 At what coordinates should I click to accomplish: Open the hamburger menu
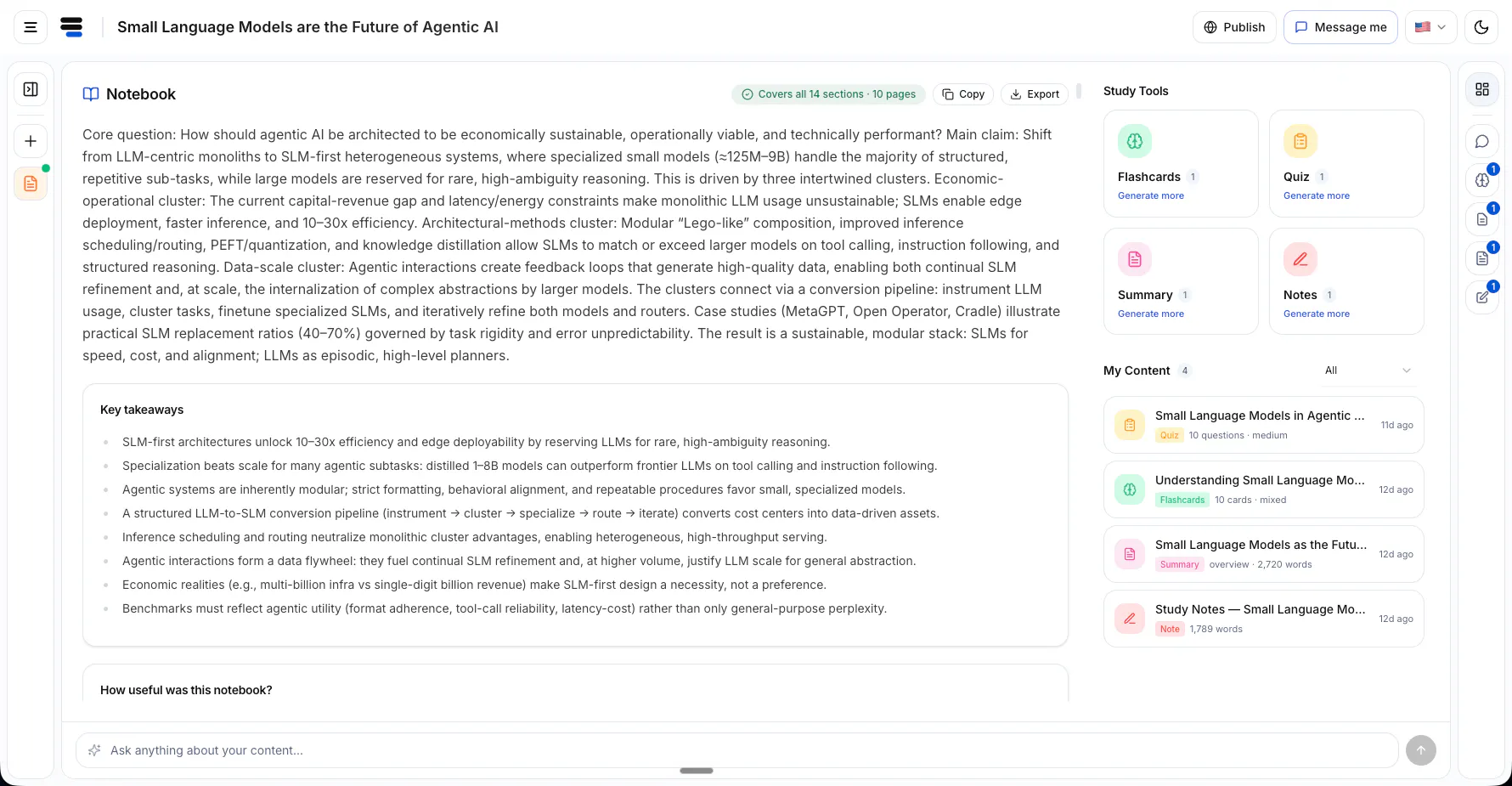pyautogui.click(x=31, y=27)
